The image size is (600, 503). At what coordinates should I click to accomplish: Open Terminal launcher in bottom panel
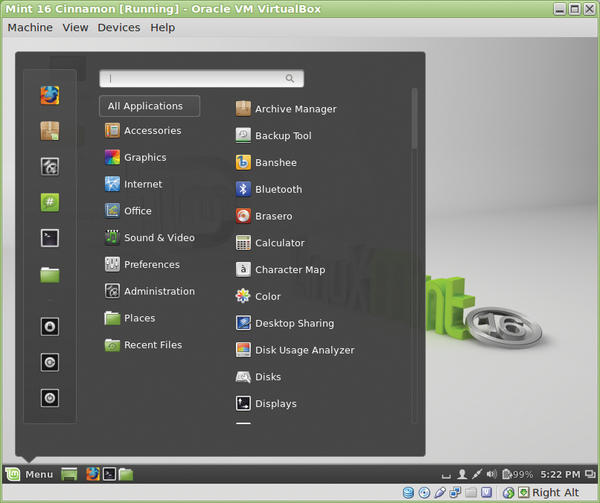pyautogui.click(x=109, y=474)
